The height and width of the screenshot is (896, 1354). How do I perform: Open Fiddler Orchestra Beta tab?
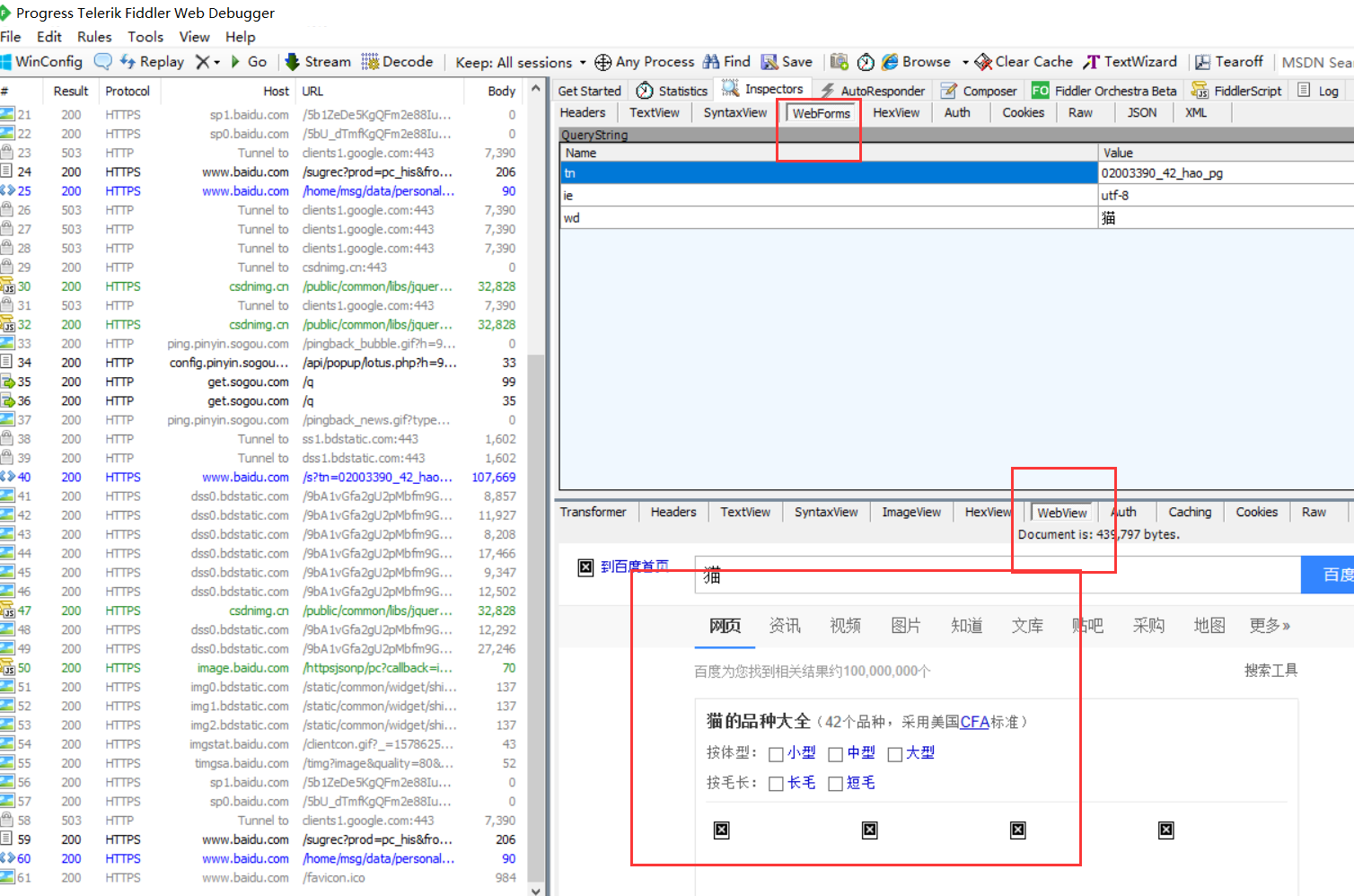[x=1104, y=91]
